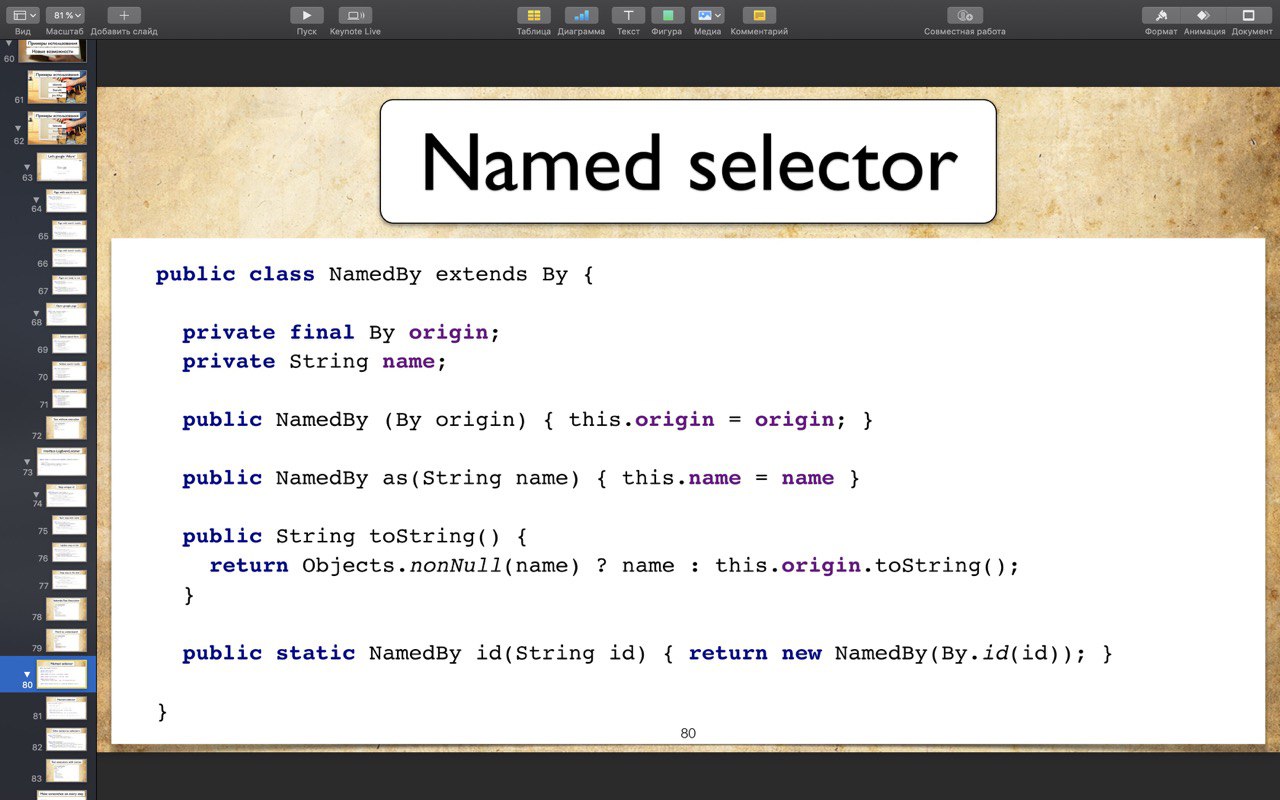Add a slide with Добавить слайд button

124,15
